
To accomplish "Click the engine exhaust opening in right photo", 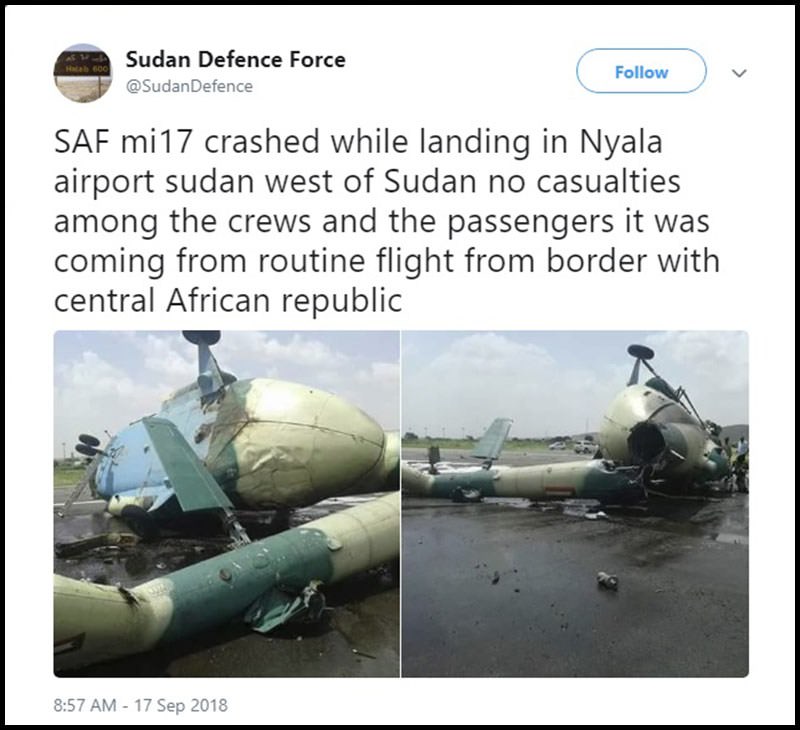I will pos(655,443).
